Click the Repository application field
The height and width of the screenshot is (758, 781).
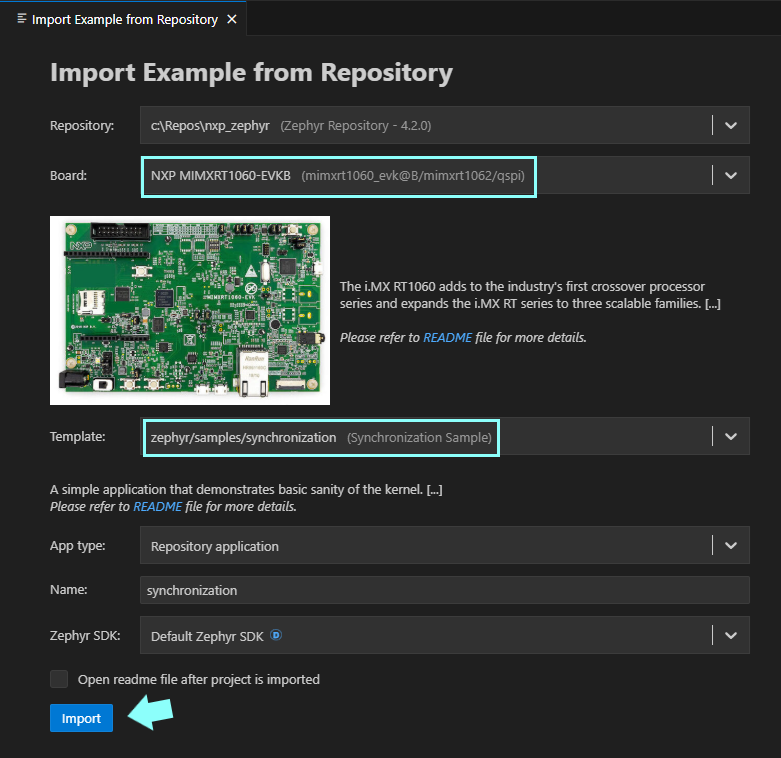(x=425, y=546)
